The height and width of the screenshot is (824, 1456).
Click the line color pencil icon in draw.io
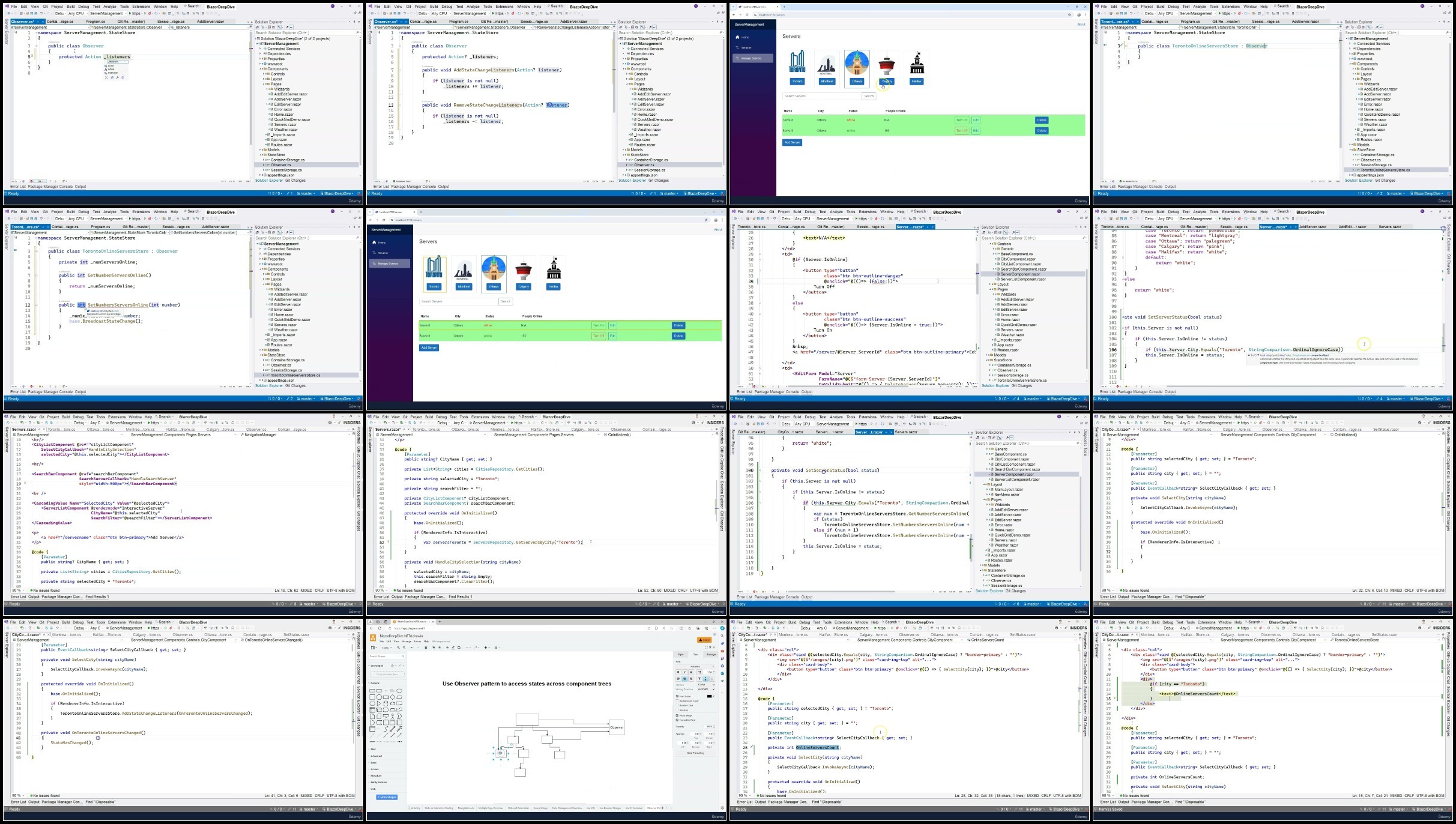click(453, 648)
